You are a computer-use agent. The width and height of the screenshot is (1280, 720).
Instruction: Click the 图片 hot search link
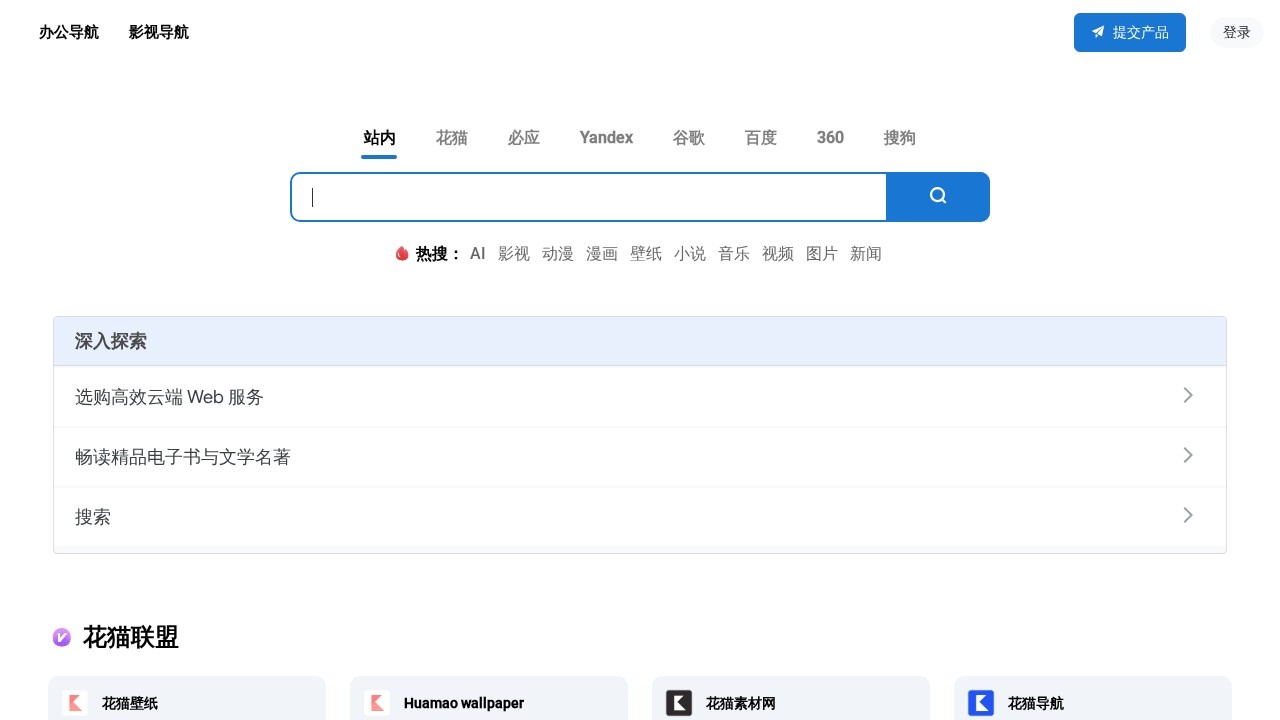pyautogui.click(x=822, y=254)
